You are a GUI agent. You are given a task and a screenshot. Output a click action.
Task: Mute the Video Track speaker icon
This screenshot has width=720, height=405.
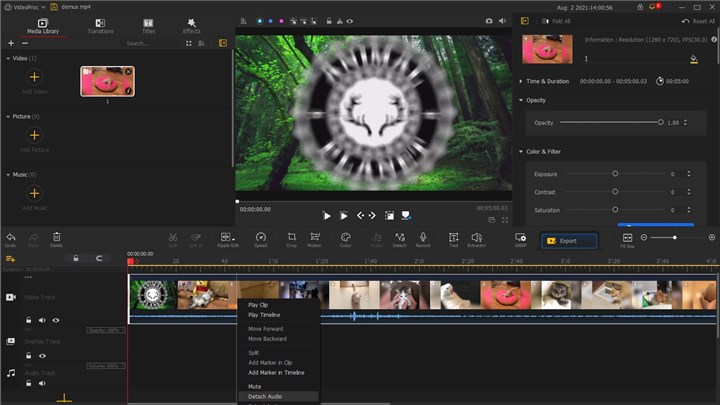pyautogui.click(x=42, y=321)
